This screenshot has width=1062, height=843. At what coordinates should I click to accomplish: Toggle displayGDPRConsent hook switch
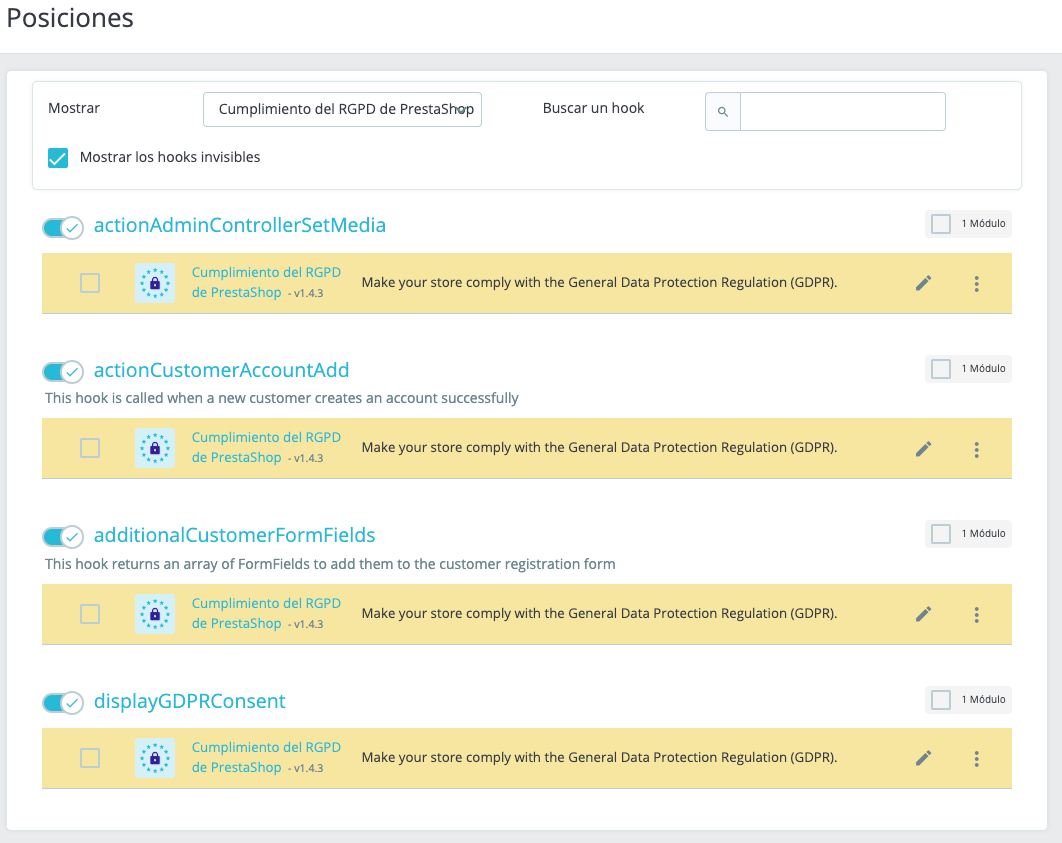tap(63, 703)
